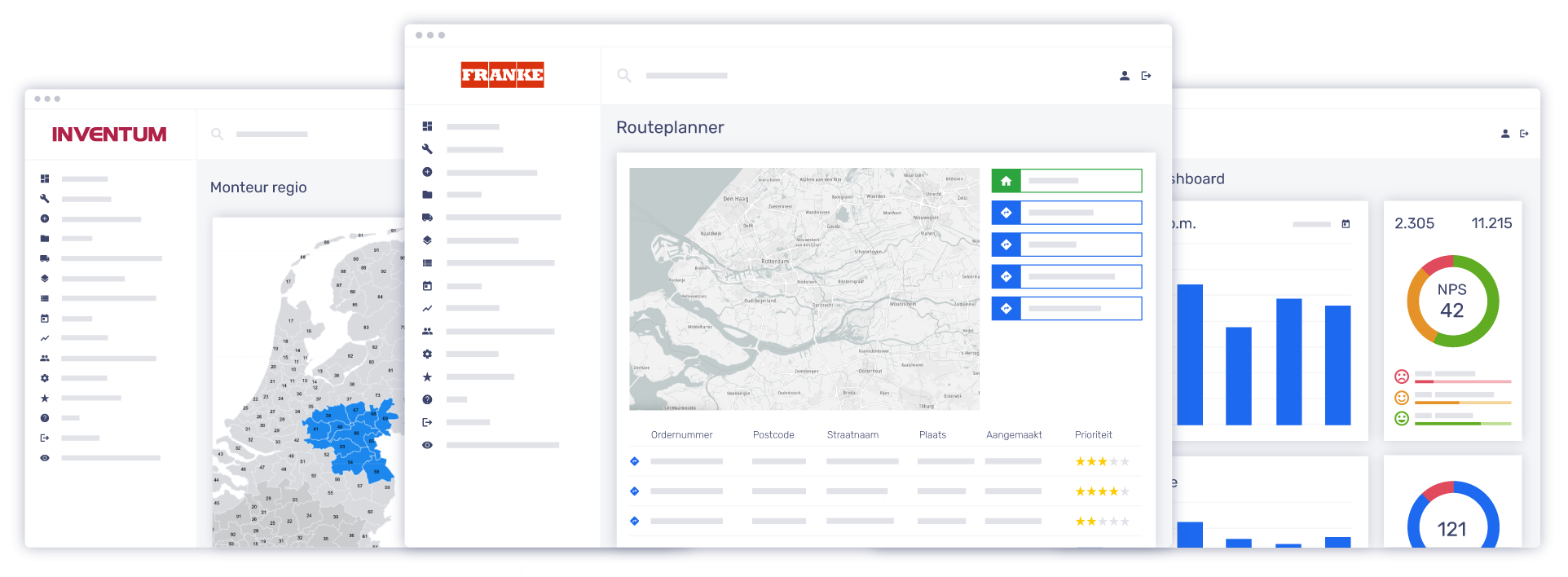Click the Franke logo

502,75
